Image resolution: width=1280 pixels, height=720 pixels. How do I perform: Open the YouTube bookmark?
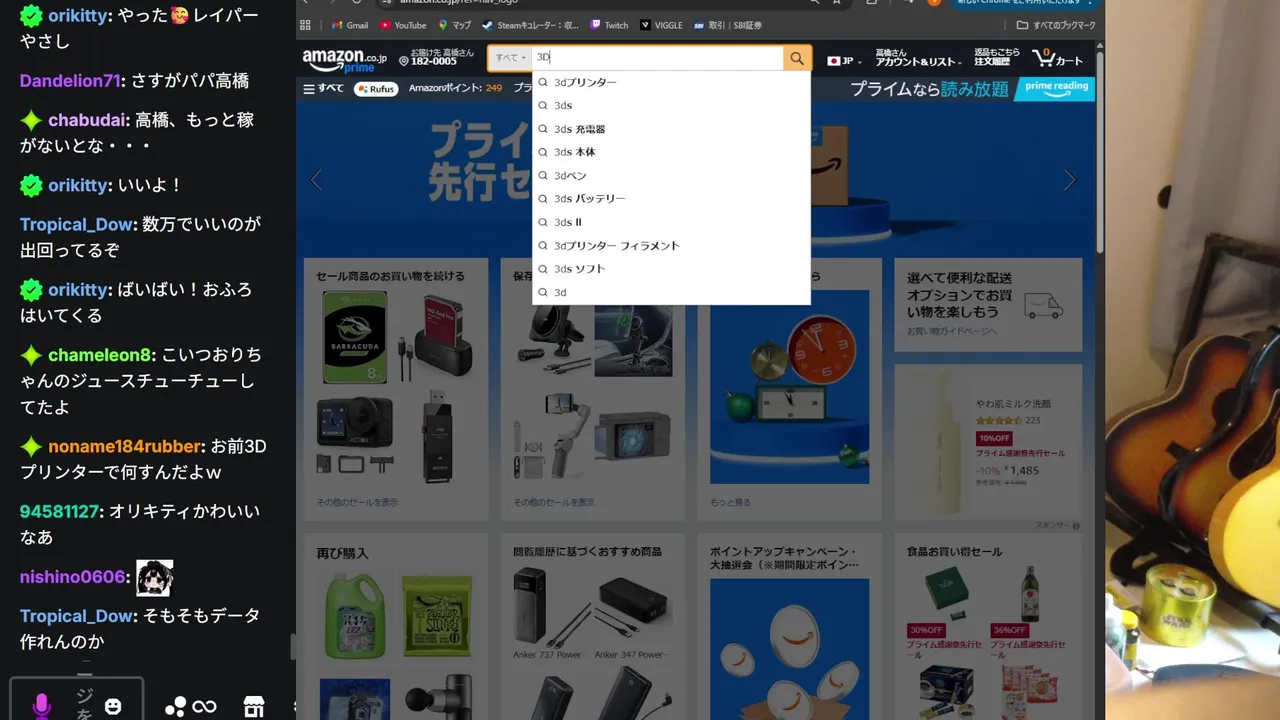403,25
